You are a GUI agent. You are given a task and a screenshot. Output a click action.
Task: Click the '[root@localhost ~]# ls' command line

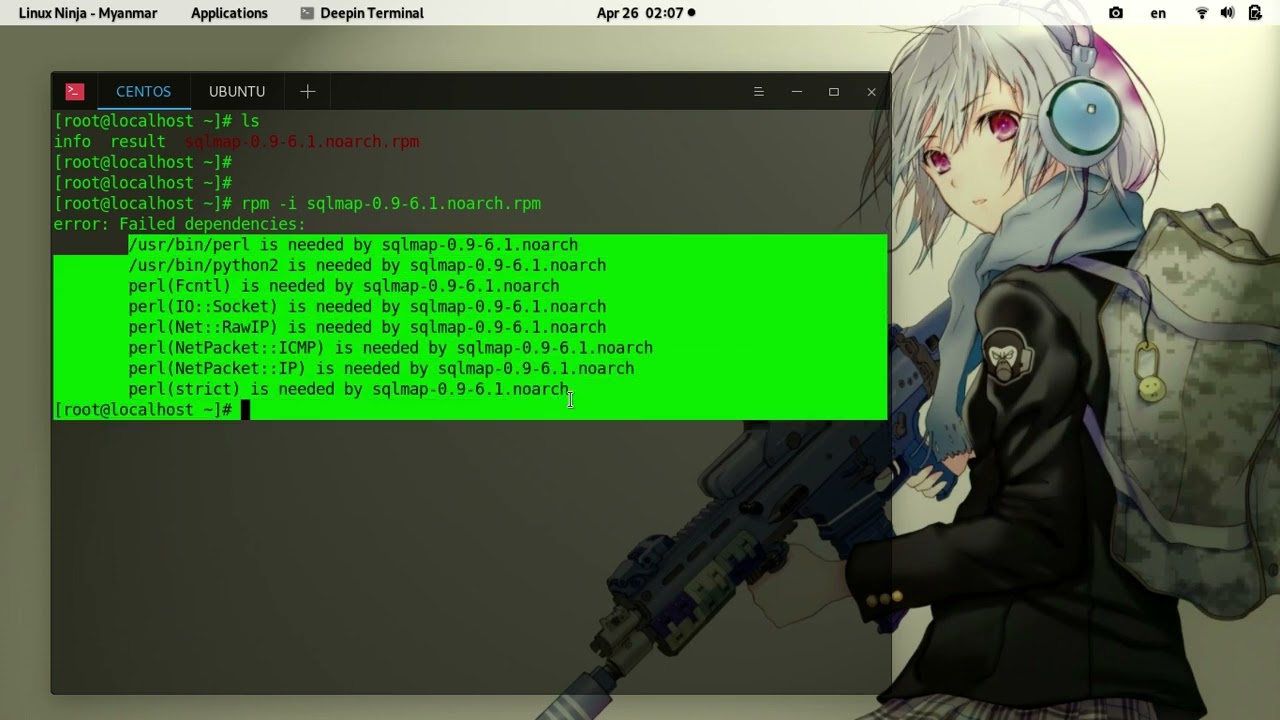point(157,121)
